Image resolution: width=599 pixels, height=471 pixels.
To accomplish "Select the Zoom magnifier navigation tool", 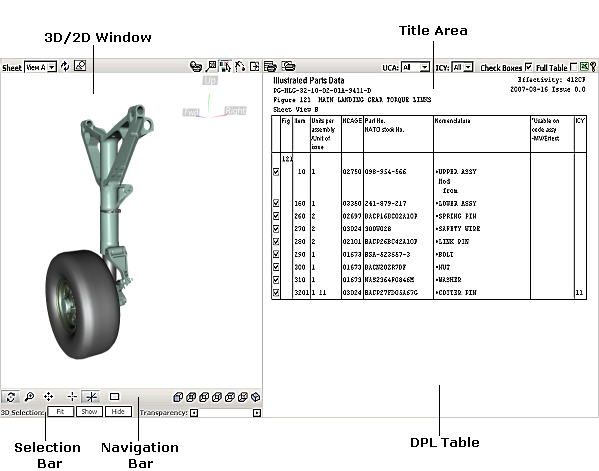I will [x=29, y=397].
